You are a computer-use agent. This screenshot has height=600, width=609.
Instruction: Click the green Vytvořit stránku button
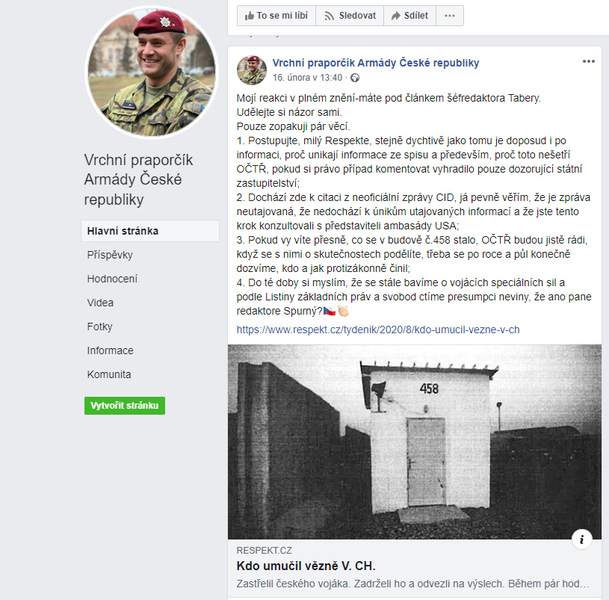(125, 405)
